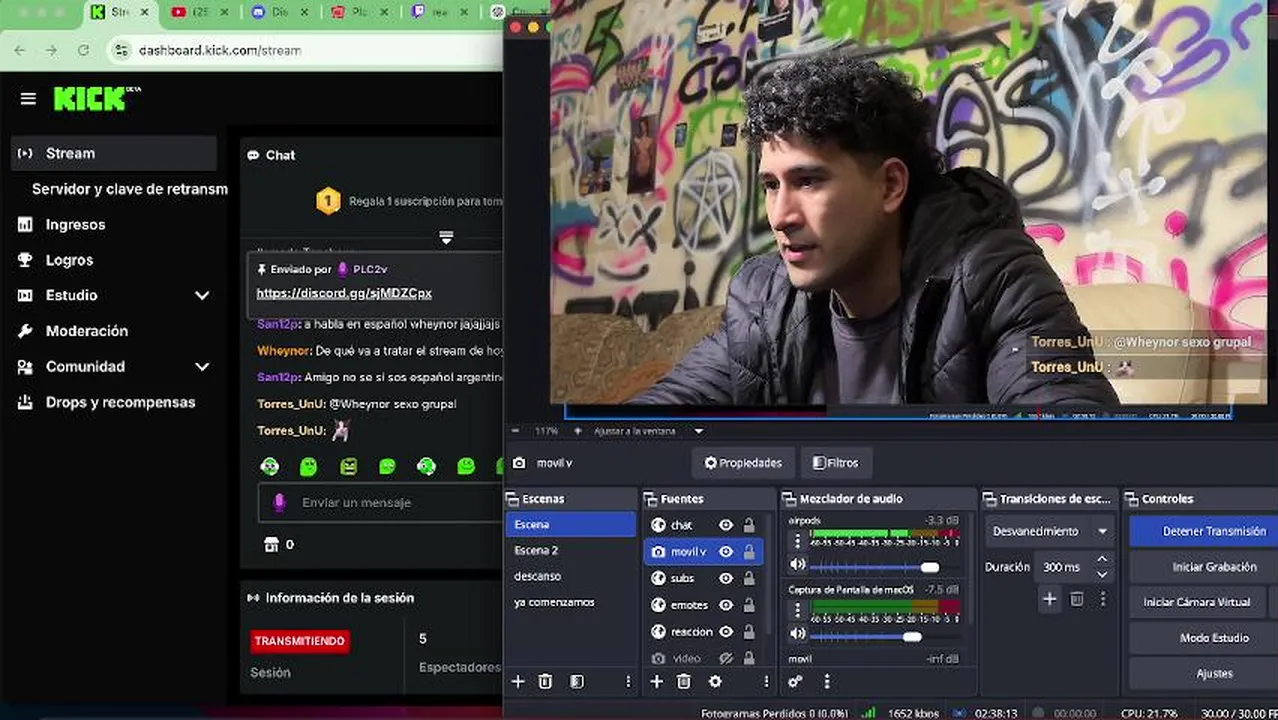Hide the subs source
The image size is (1278, 720).
click(726, 578)
